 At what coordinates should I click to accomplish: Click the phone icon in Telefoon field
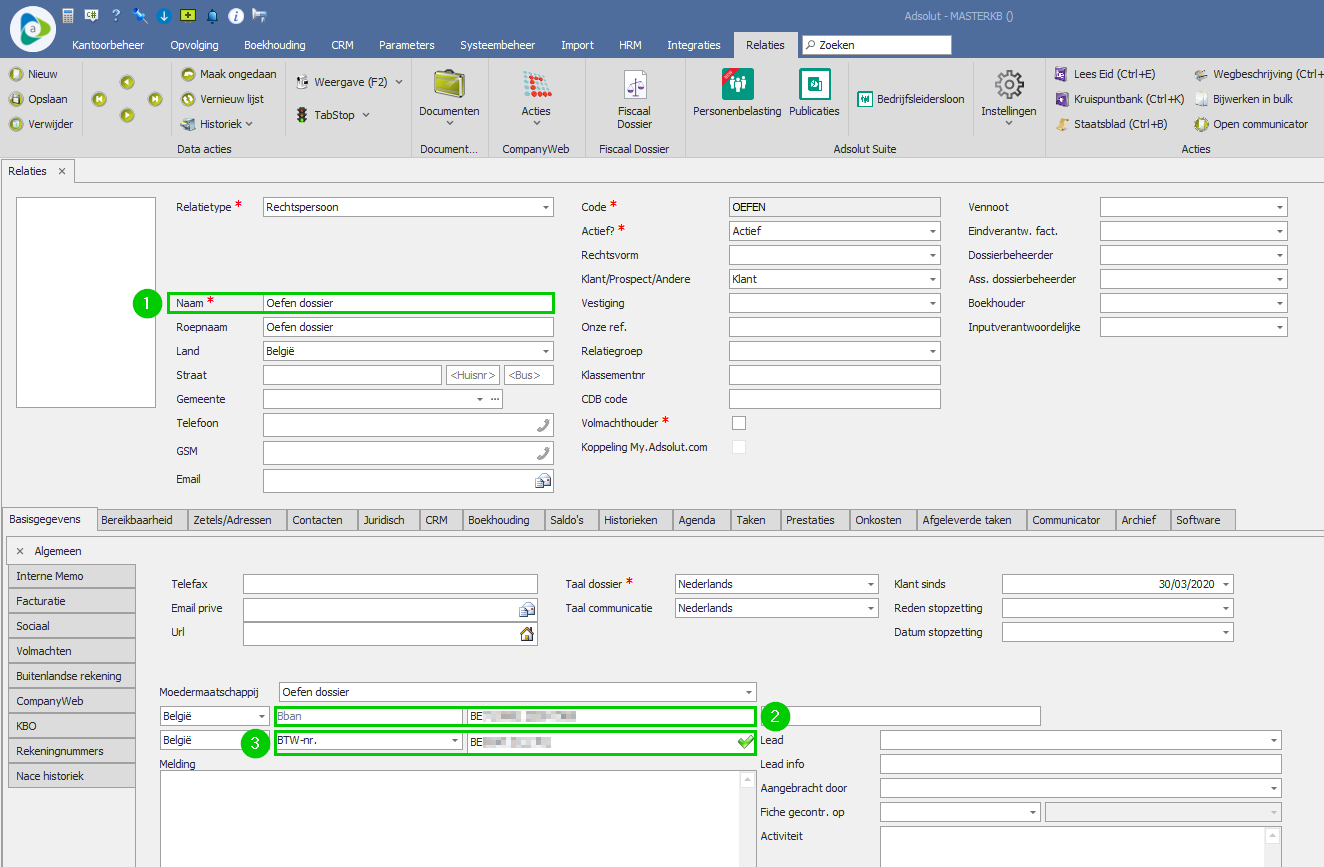point(543,425)
